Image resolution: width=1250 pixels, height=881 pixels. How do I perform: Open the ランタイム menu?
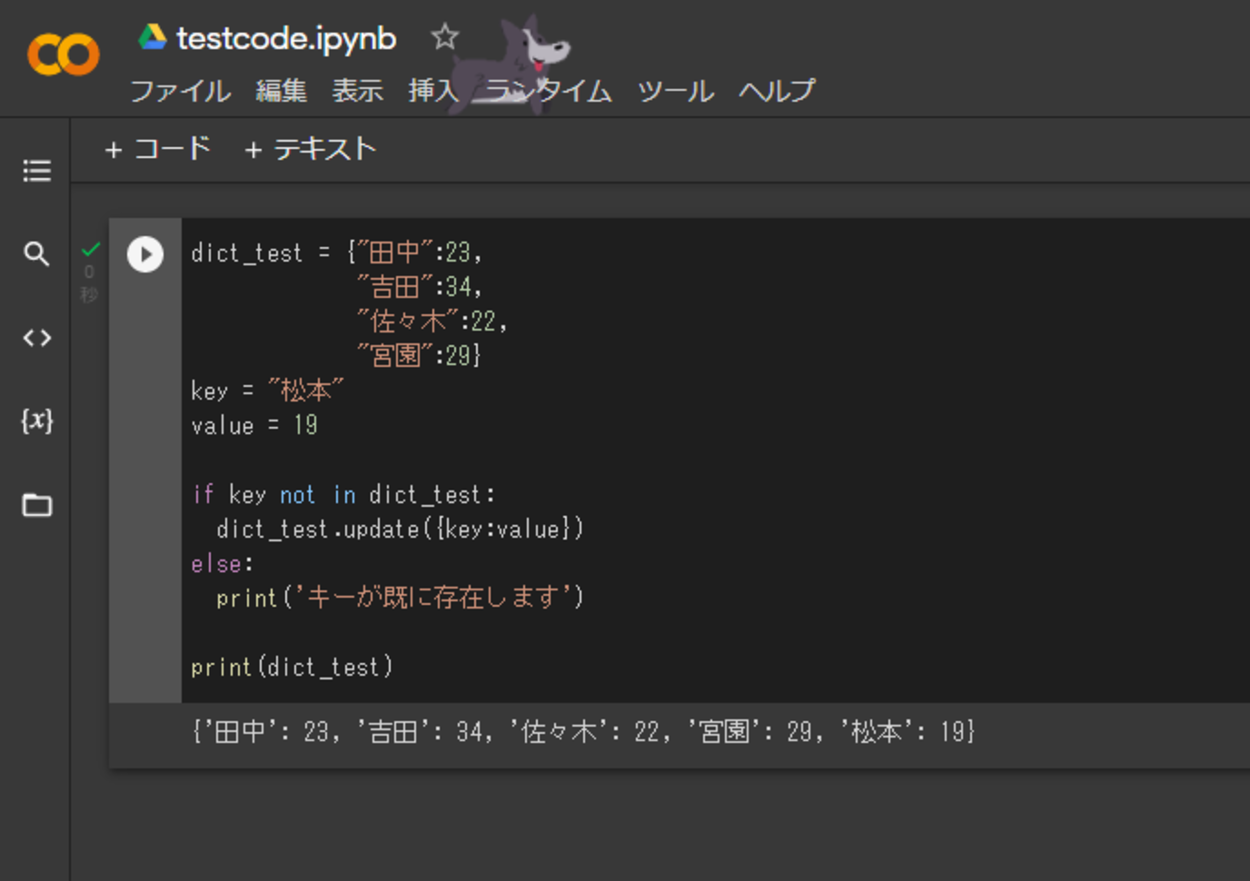tap(549, 91)
